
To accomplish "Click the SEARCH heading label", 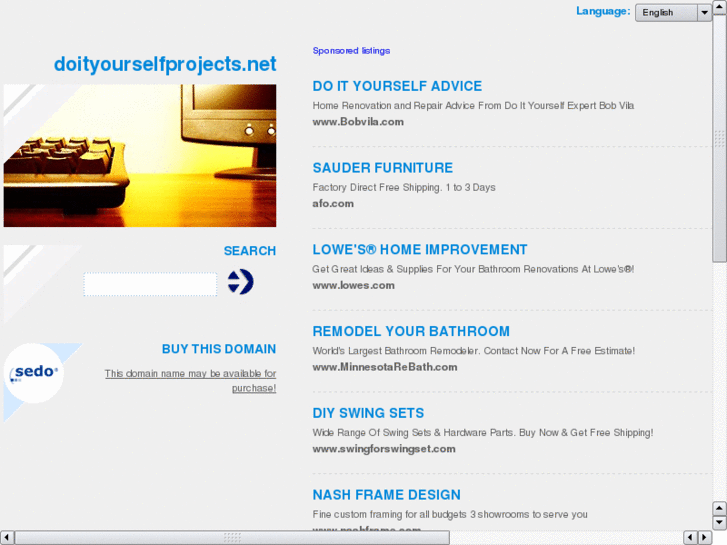I will click(250, 251).
